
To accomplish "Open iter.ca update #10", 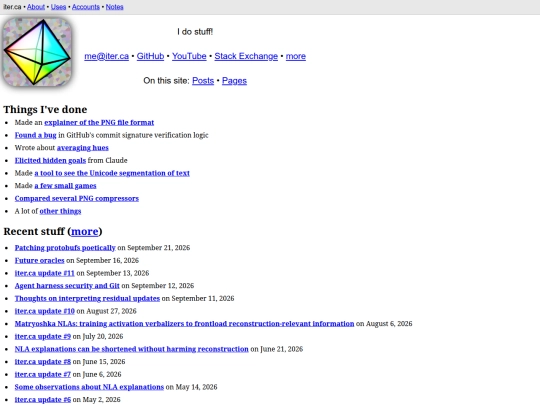I will click(44, 311).
